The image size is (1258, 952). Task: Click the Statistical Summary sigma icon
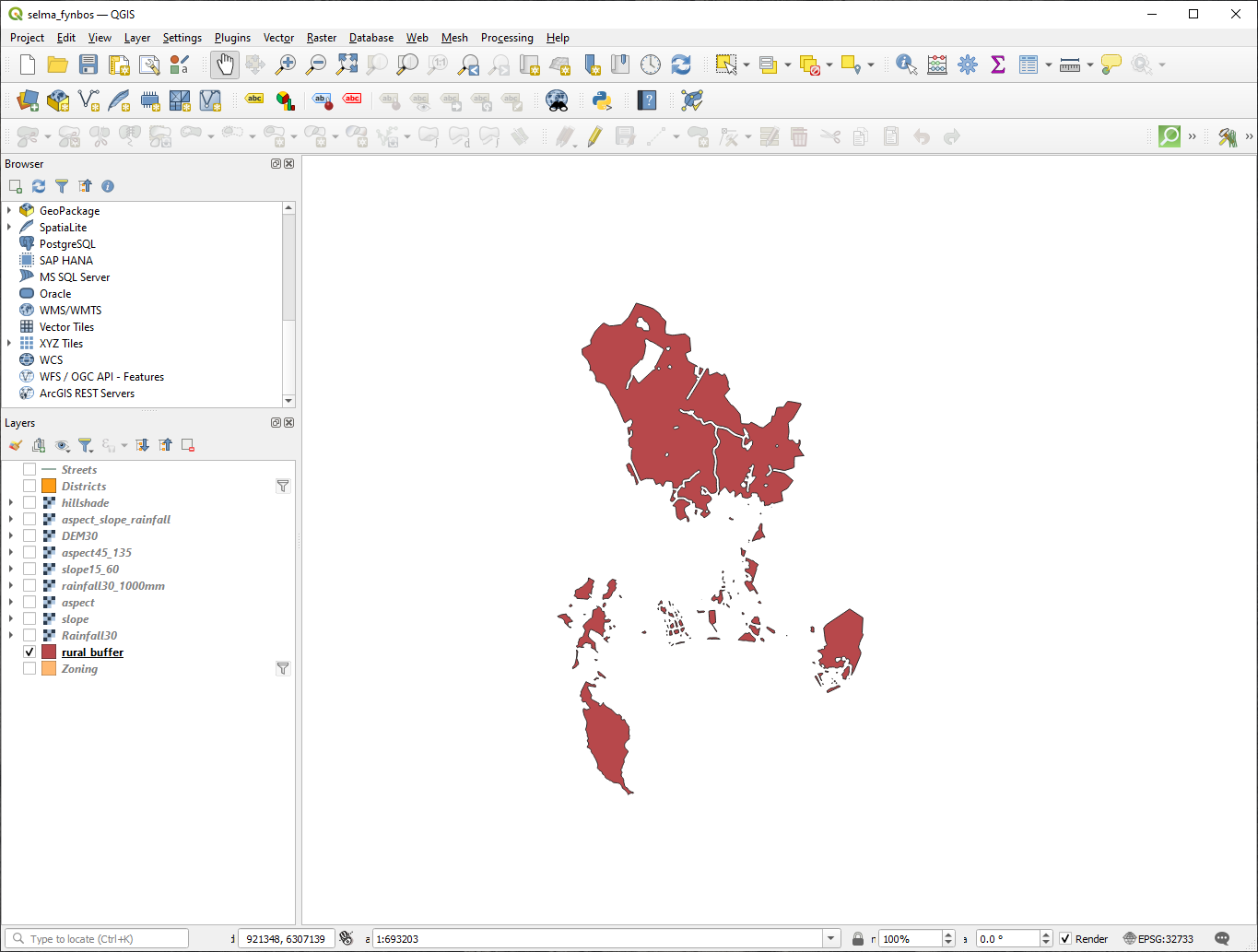click(998, 65)
